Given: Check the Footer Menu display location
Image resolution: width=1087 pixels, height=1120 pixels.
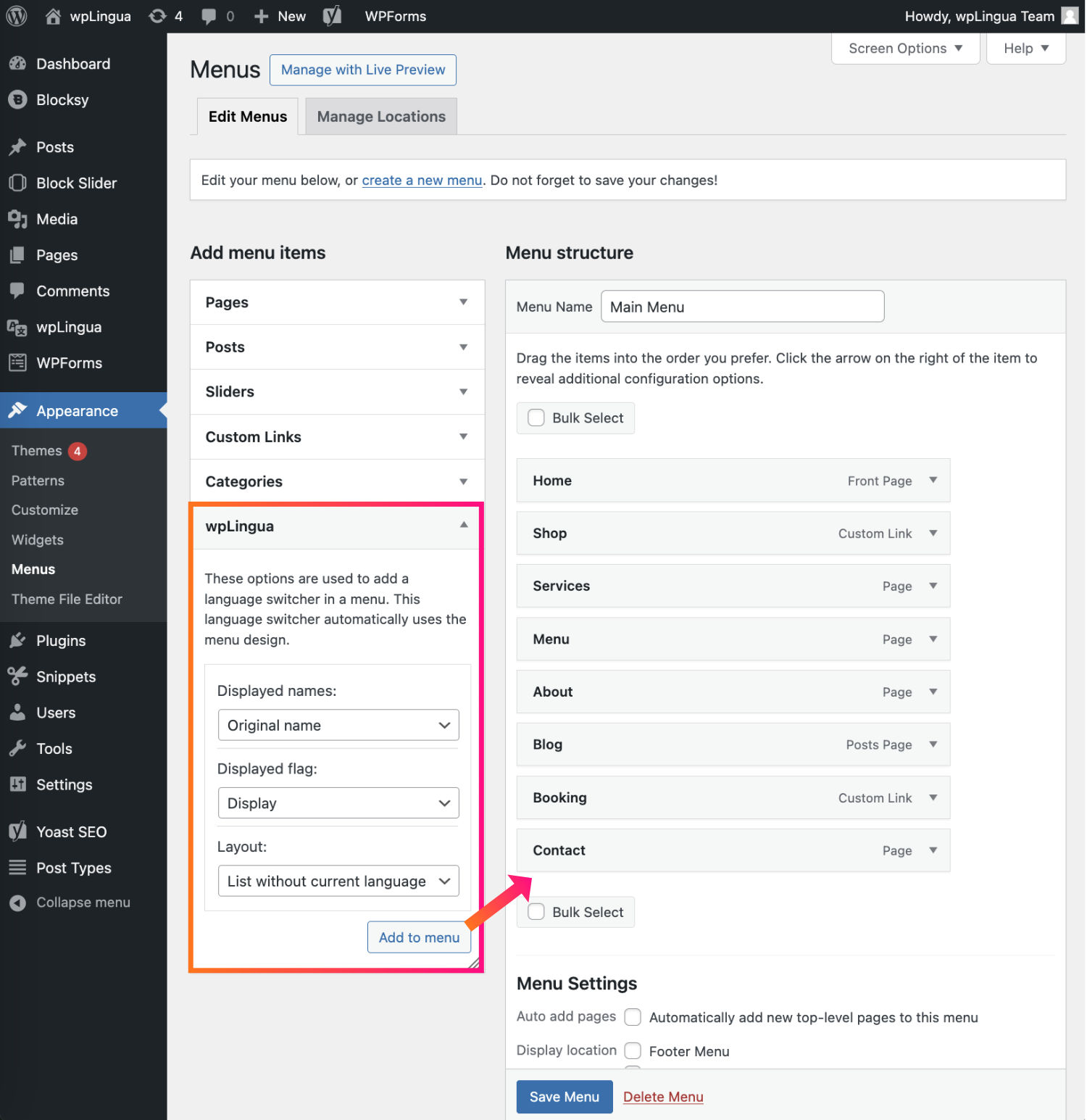Looking at the screenshot, I should tap(633, 1050).
